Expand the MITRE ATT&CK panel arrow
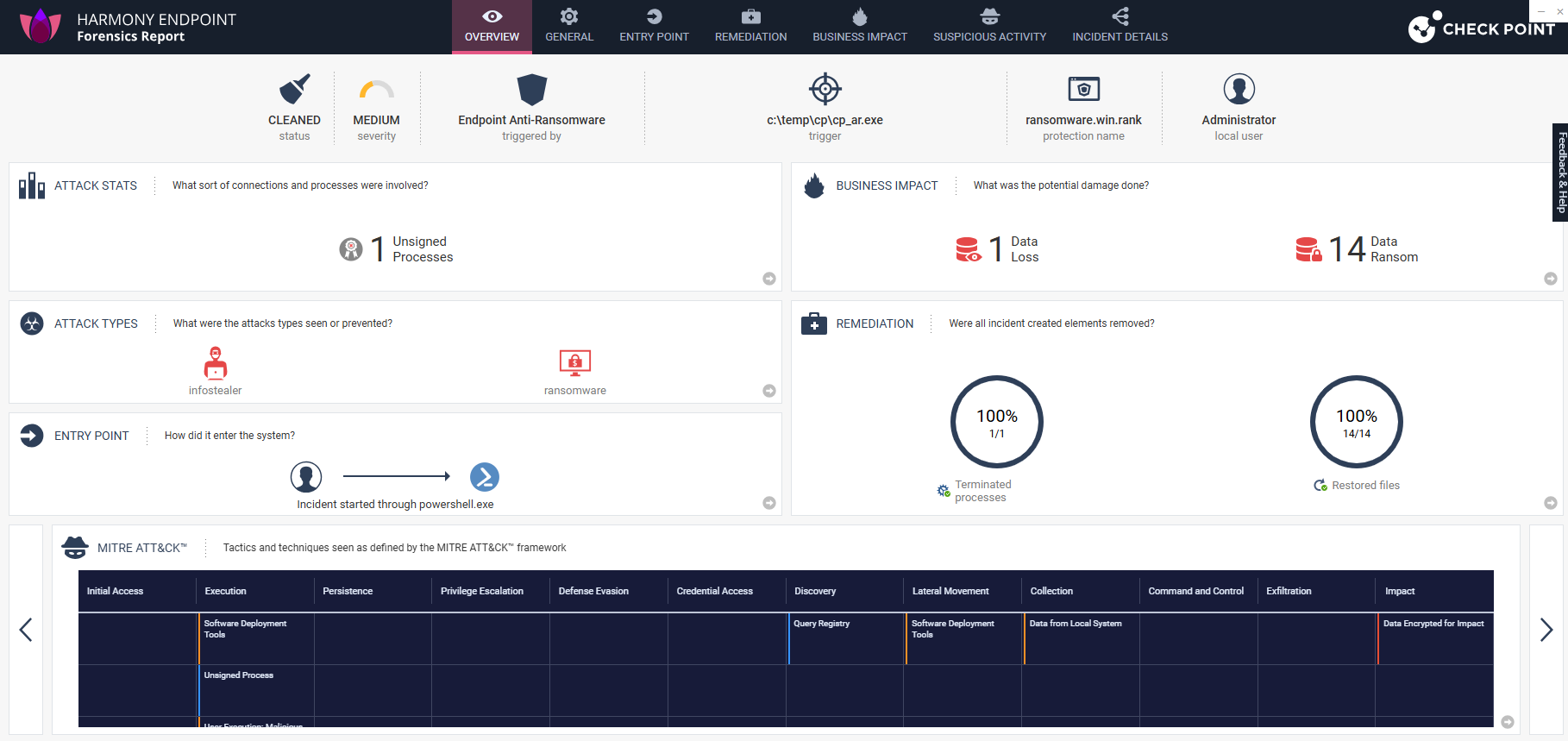Screen dimensions: 1568x741 pyautogui.click(x=1508, y=722)
